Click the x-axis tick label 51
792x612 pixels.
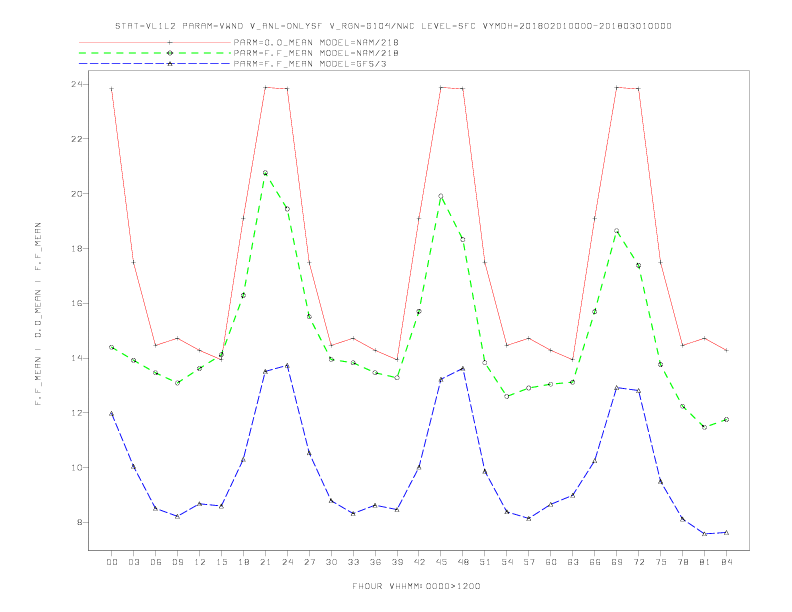tap(485, 562)
